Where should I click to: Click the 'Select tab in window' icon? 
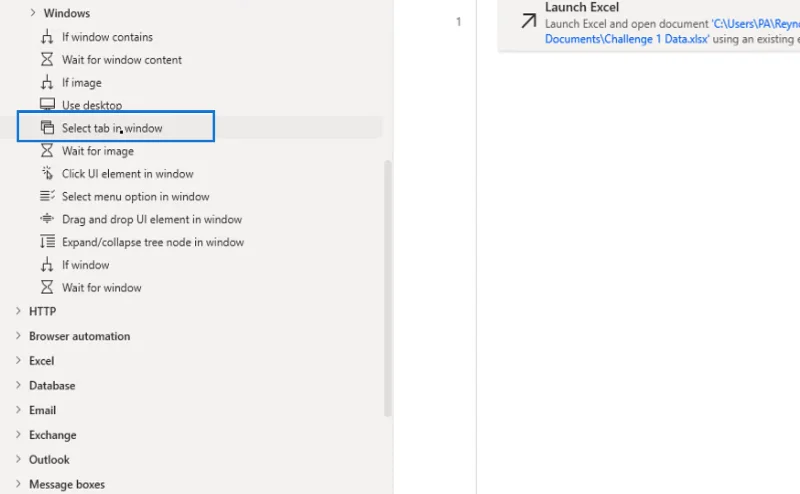coord(47,128)
